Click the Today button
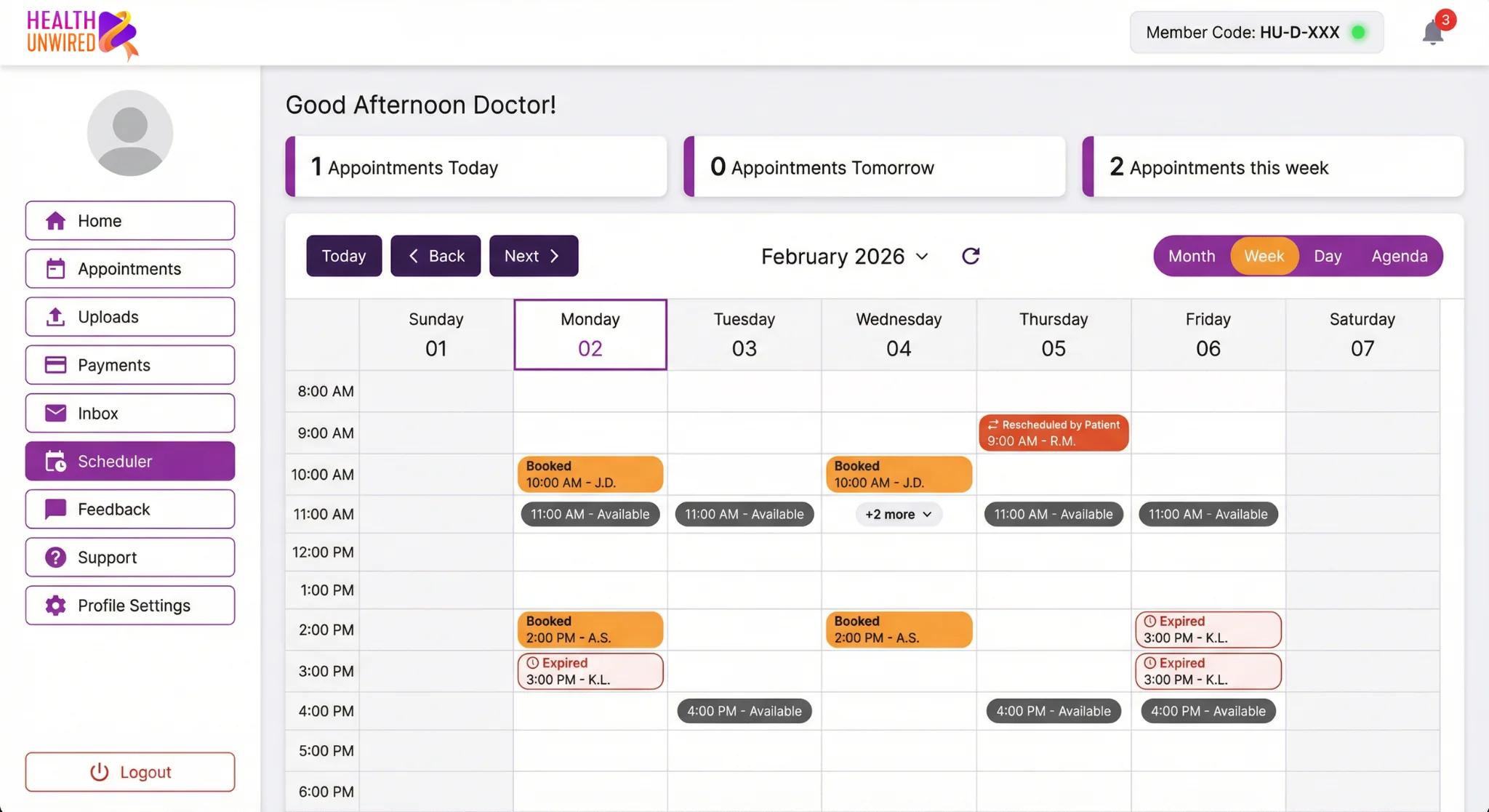1489x812 pixels. 344,256
